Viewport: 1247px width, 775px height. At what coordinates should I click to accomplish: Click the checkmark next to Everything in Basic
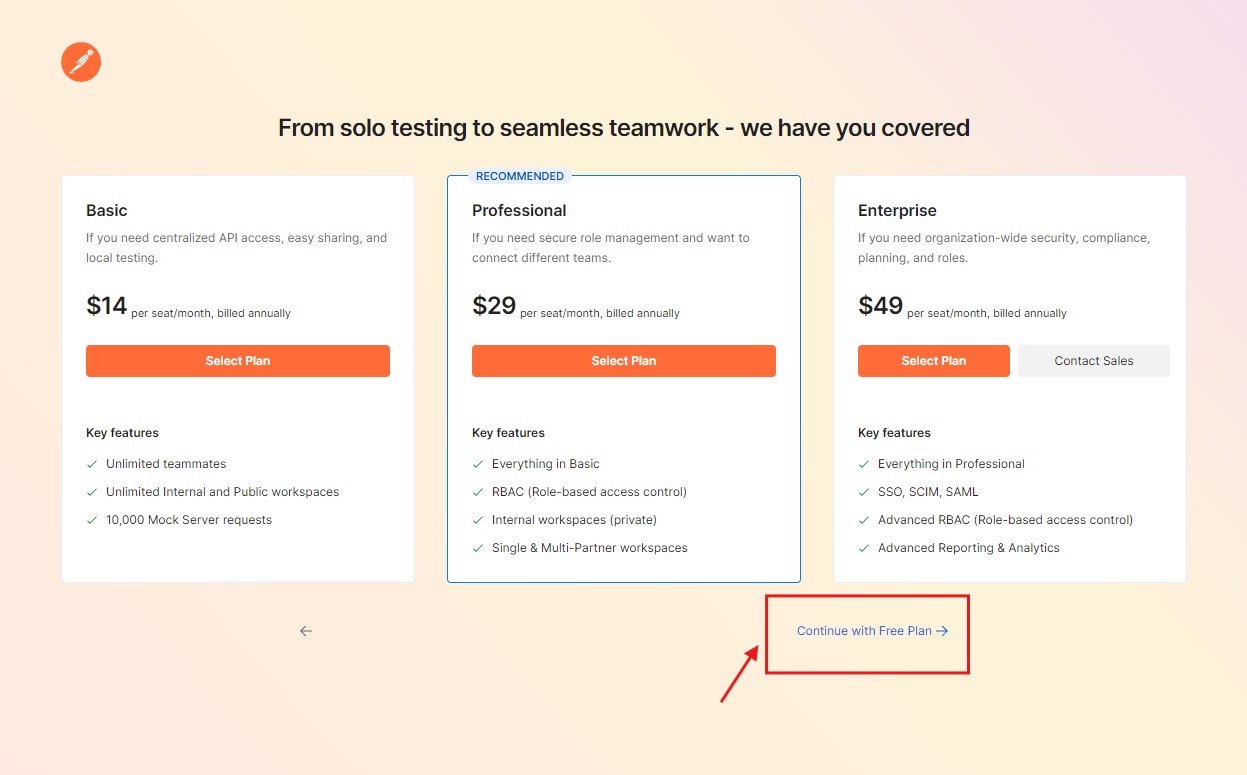tap(478, 464)
